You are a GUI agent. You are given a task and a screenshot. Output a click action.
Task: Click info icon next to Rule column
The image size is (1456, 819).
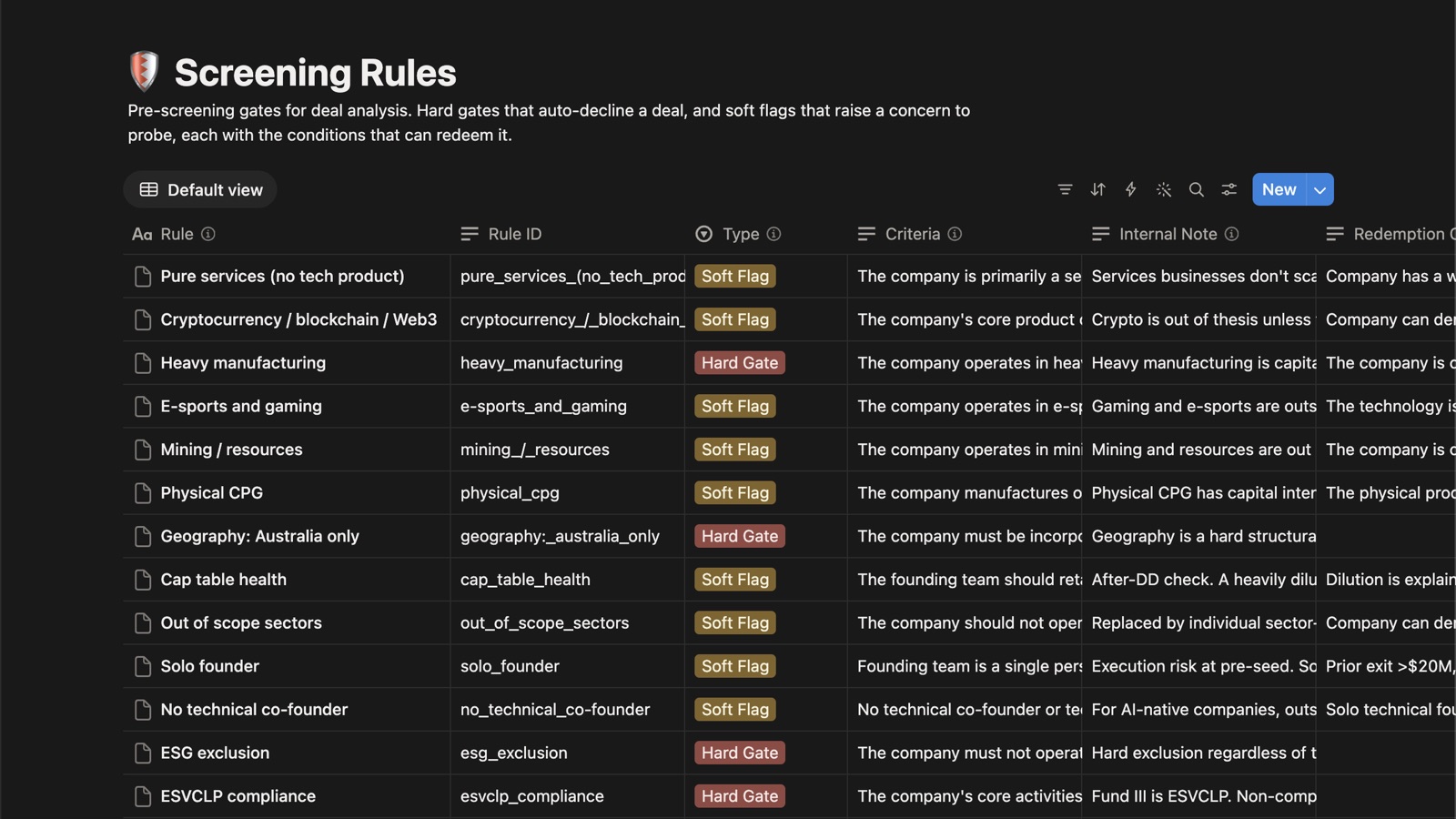click(208, 234)
